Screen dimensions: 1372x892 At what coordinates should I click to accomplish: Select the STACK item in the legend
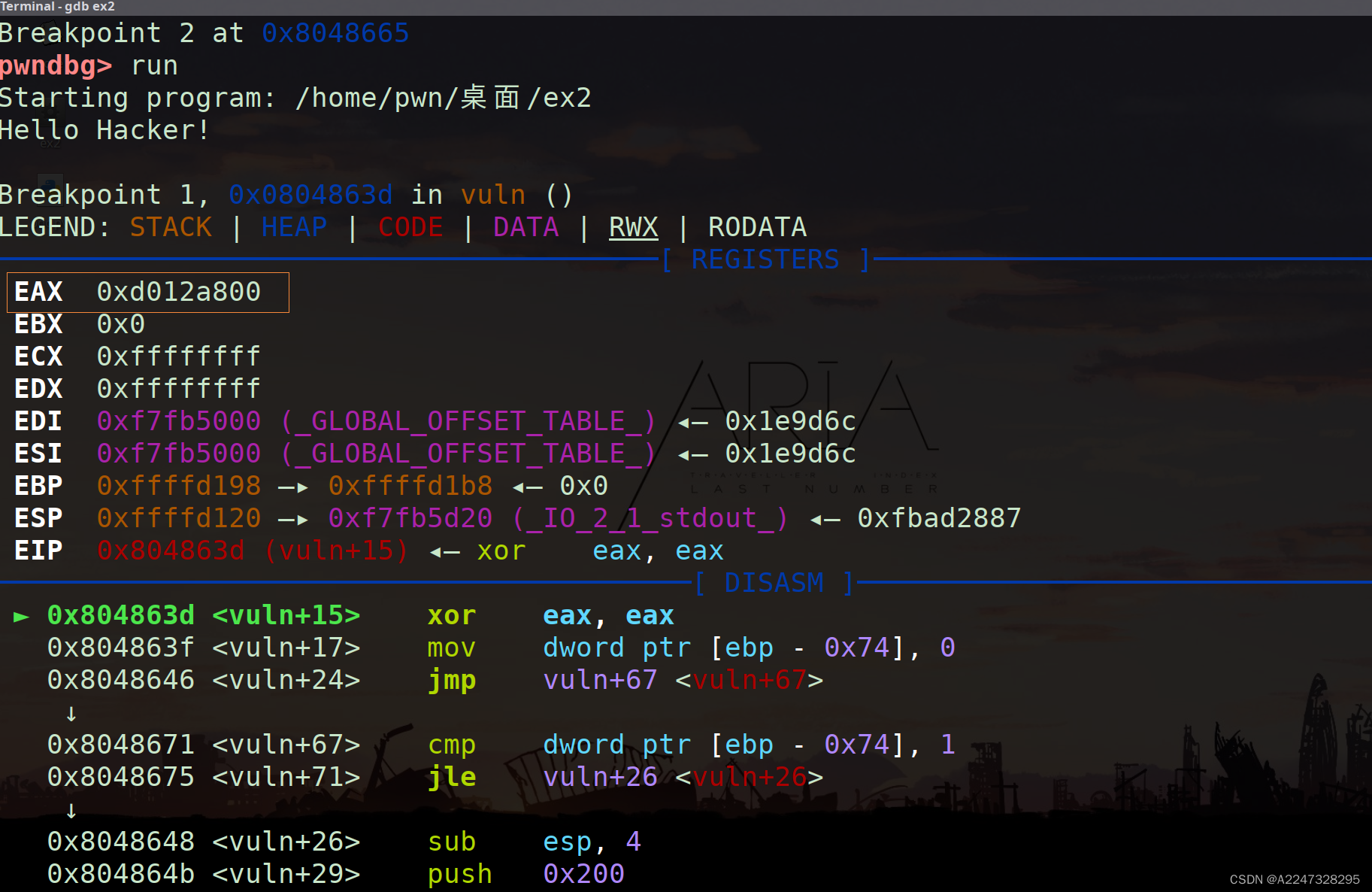[x=171, y=226]
